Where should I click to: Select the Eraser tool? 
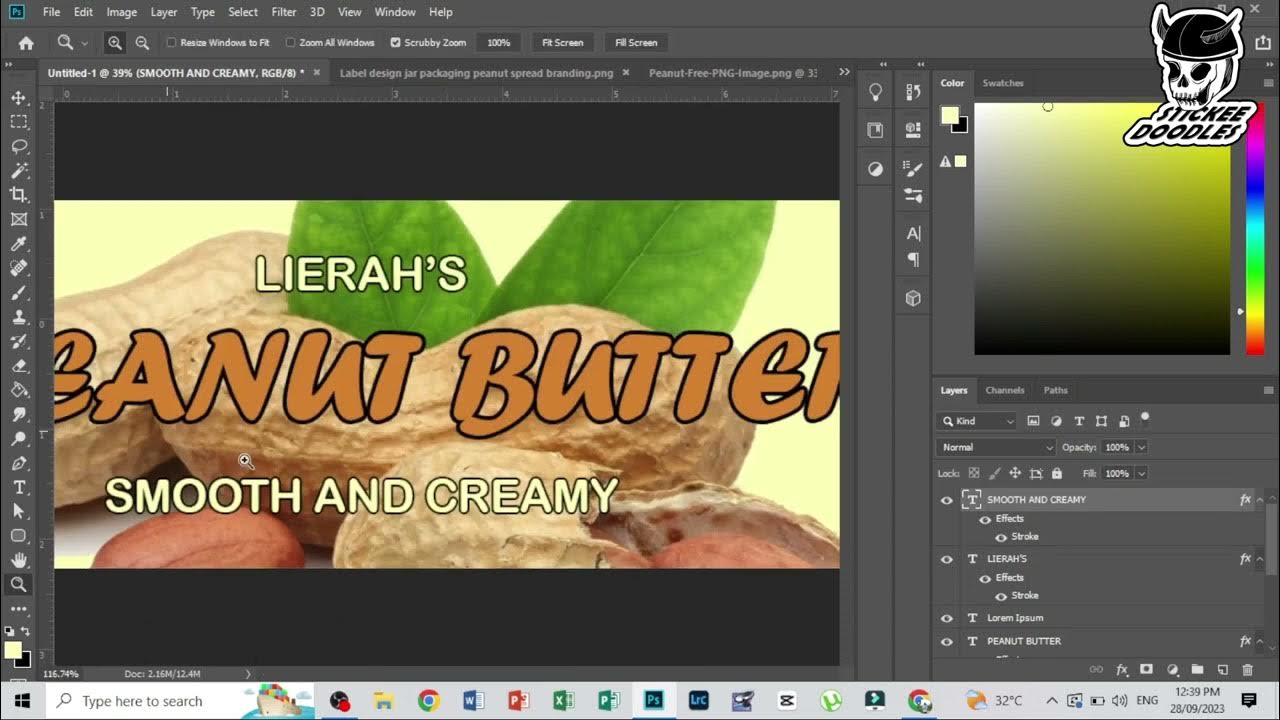pyautogui.click(x=19, y=366)
